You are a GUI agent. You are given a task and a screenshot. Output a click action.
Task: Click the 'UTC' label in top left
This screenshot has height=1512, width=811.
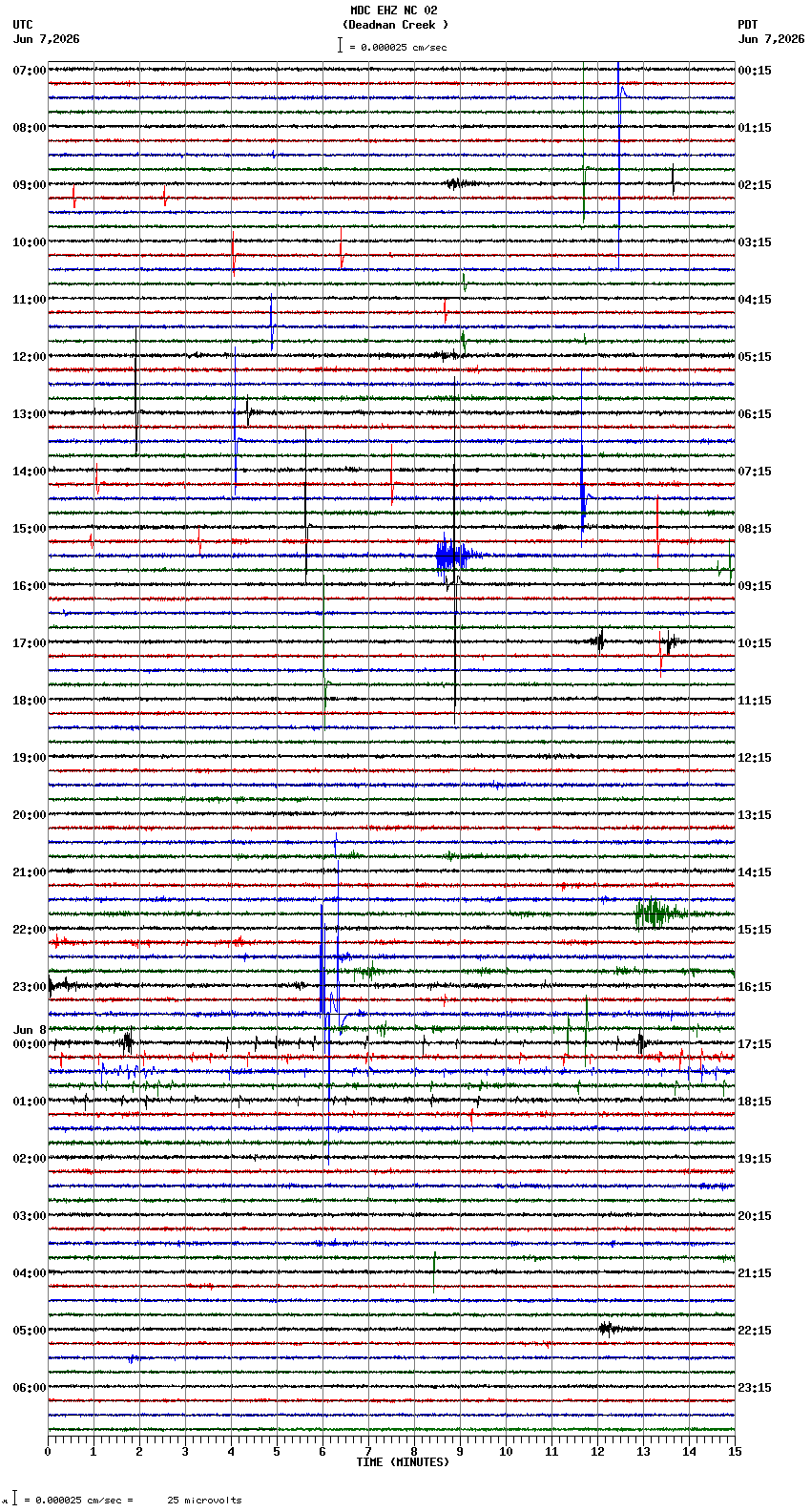pos(23,25)
